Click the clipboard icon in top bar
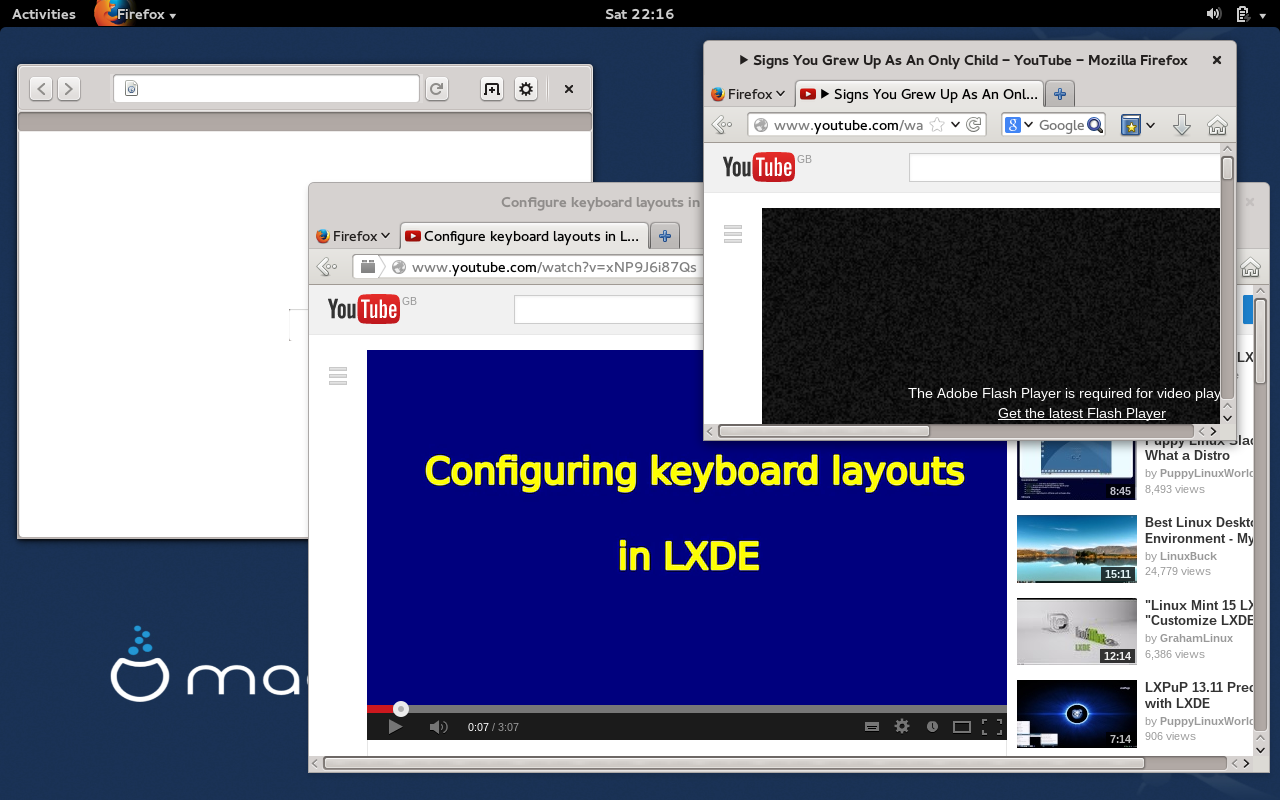 click(1242, 14)
